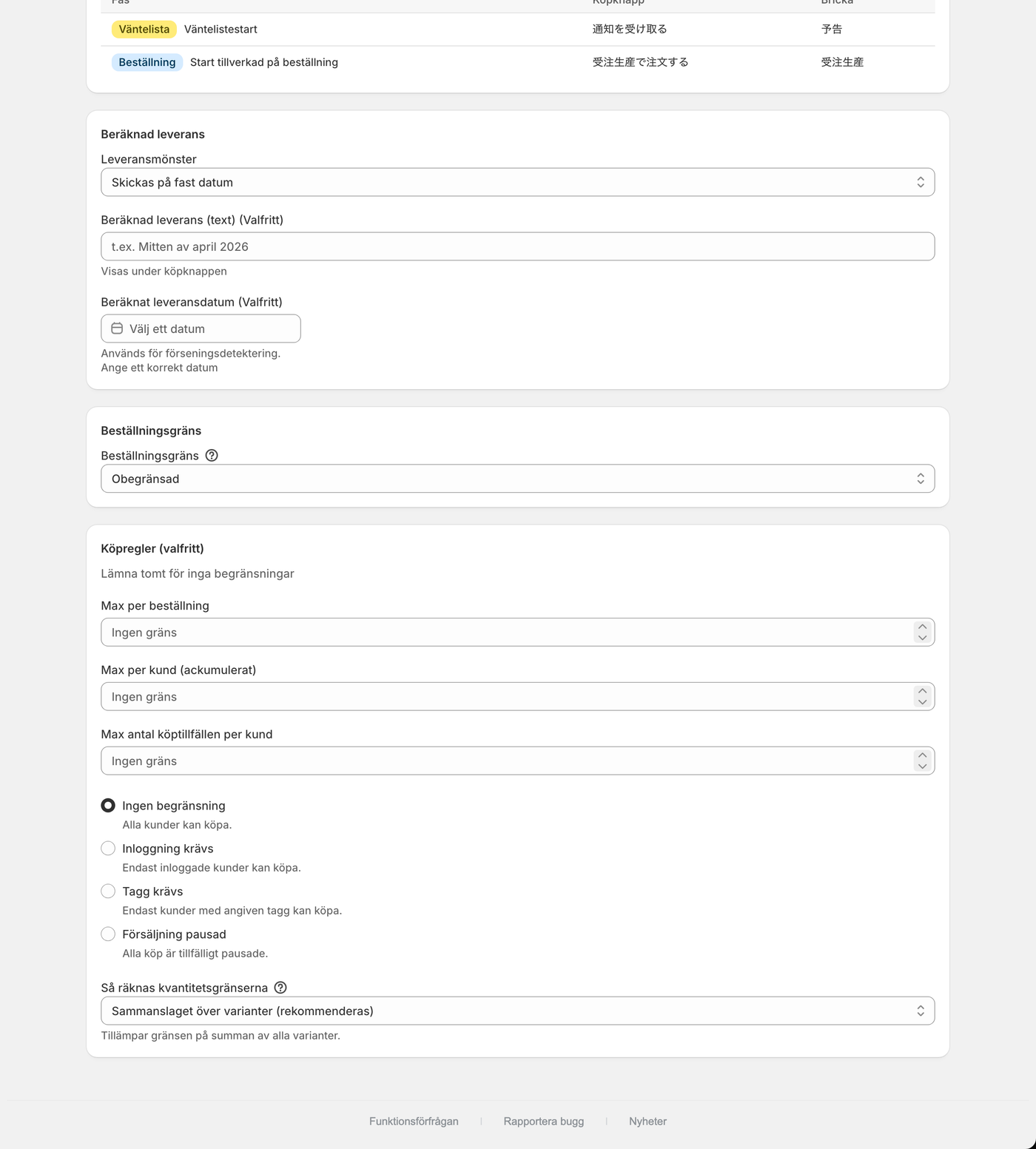Click the Väntelista badge row
The width and height of the screenshot is (1036, 1149).
click(x=518, y=30)
